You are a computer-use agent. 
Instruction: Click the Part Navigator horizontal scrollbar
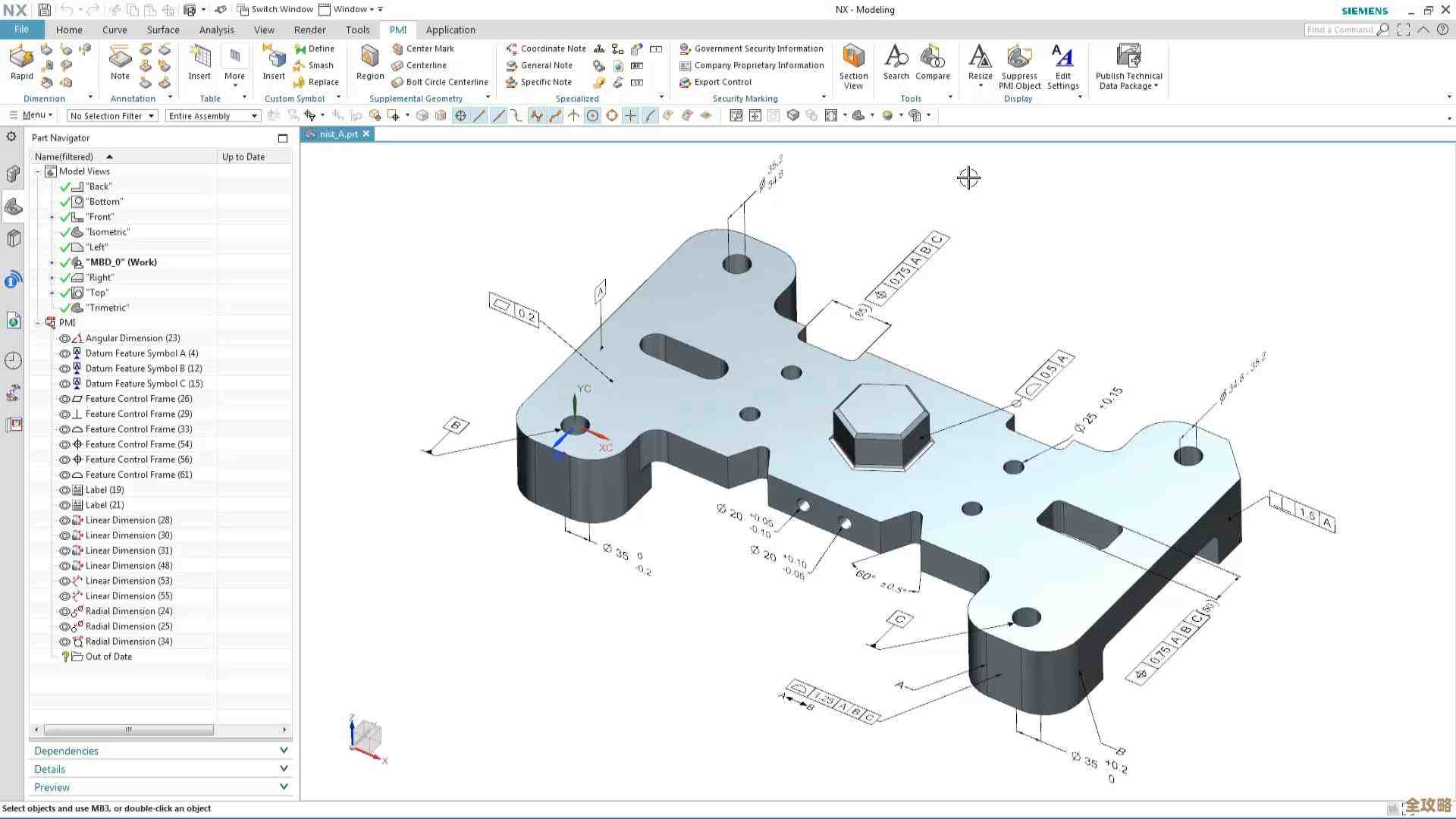[x=129, y=730]
